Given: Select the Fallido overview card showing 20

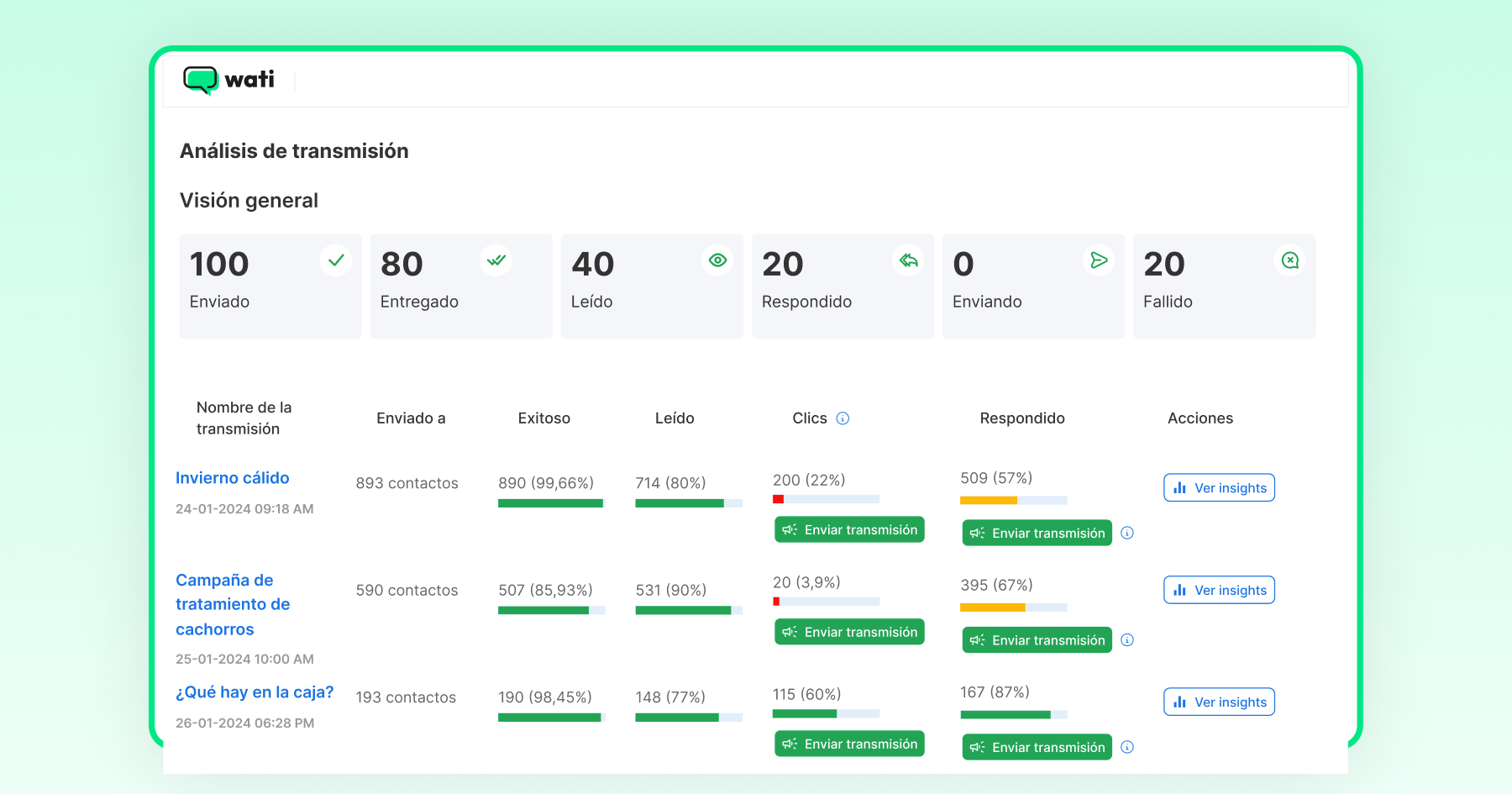Looking at the screenshot, I should (1224, 287).
